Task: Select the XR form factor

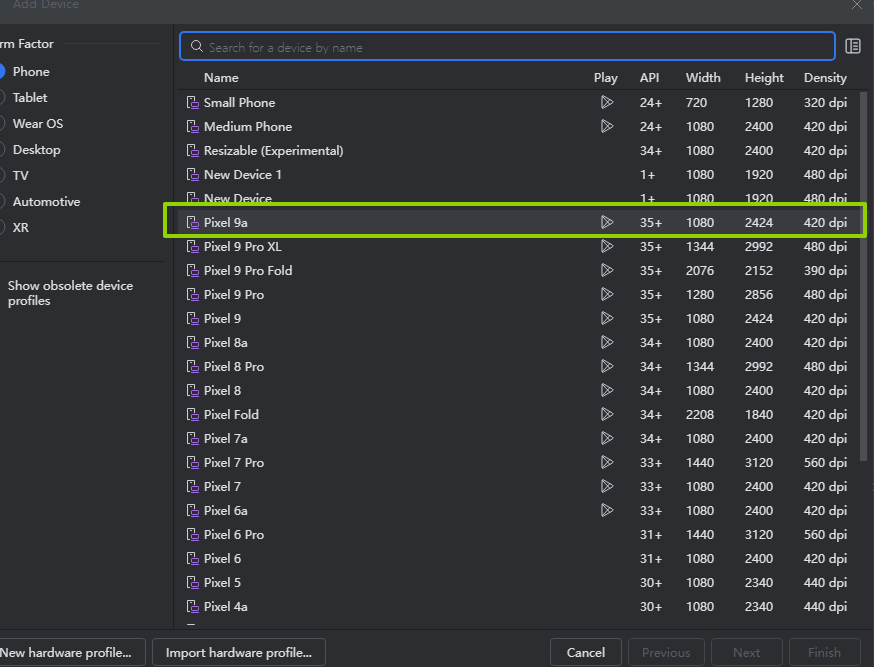Action: point(14,227)
